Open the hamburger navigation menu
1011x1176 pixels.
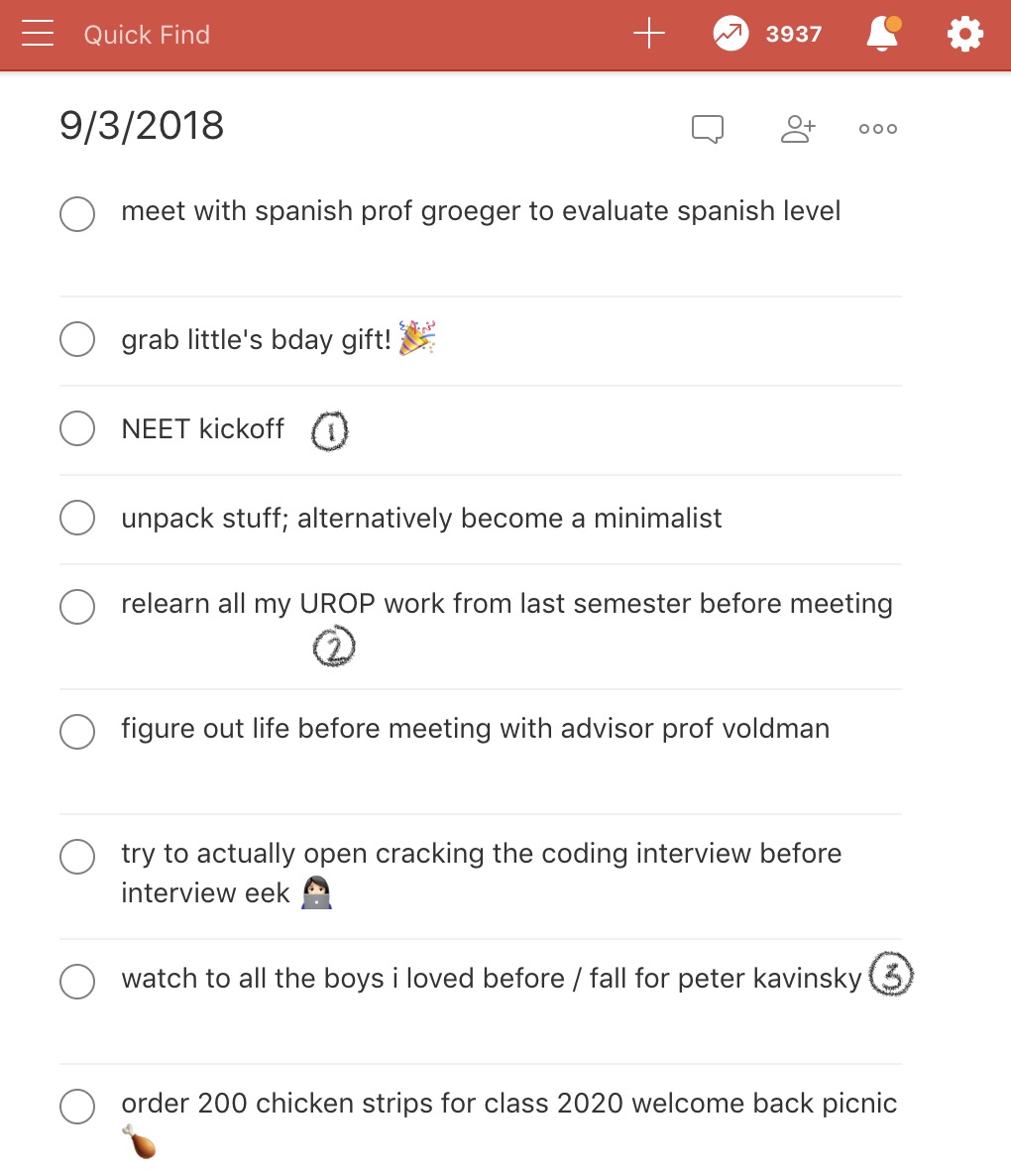pyautogui.click(x=38, y=34)
